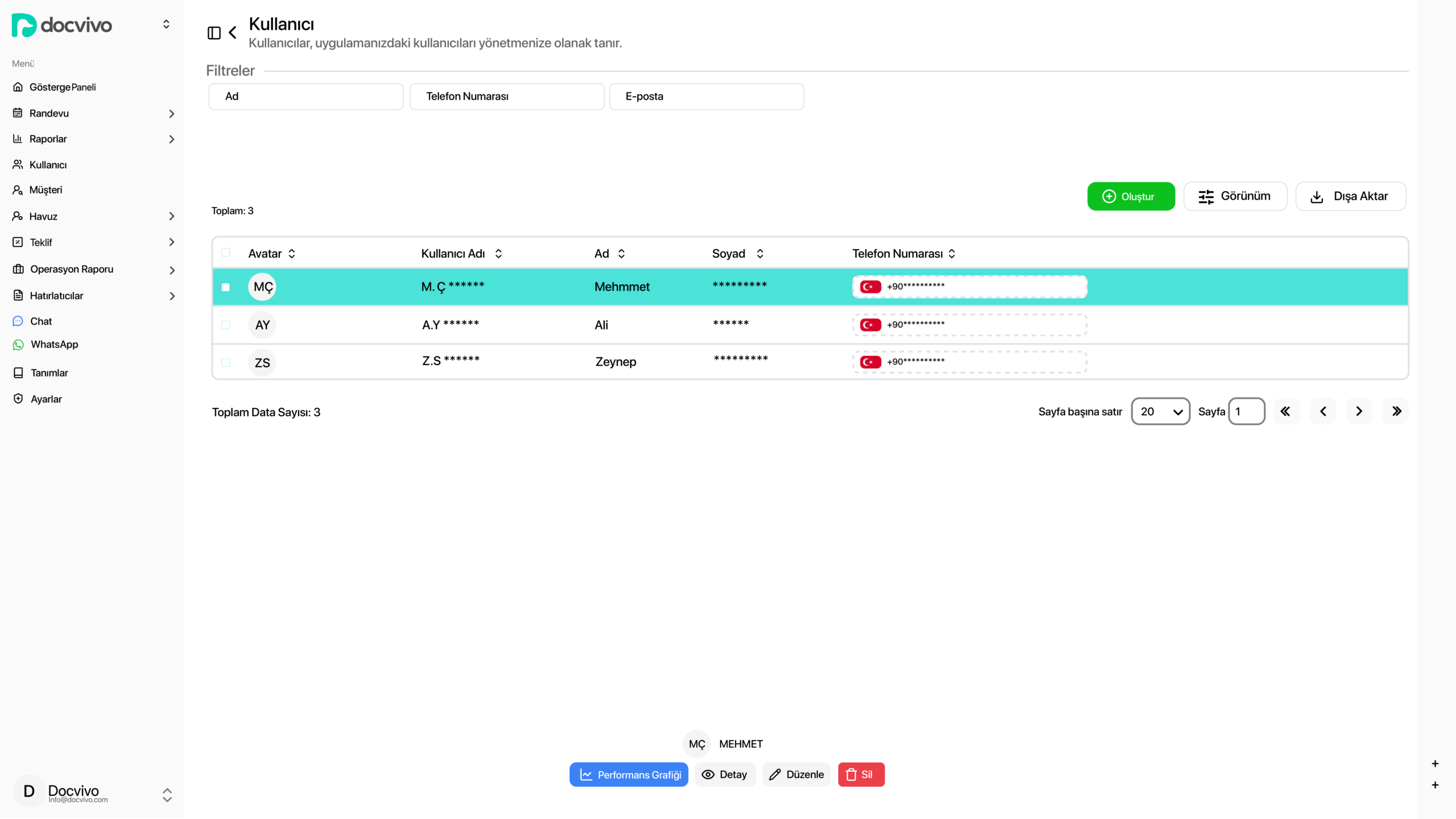Open Chat in the sidebar menu
Image resolution: width=1456 pixels, height=819 pixels.
click(x=41, y=321)
